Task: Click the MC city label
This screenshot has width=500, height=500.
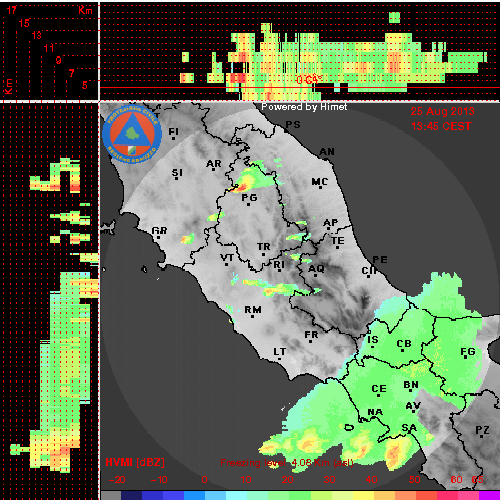Action: (319, 182)
